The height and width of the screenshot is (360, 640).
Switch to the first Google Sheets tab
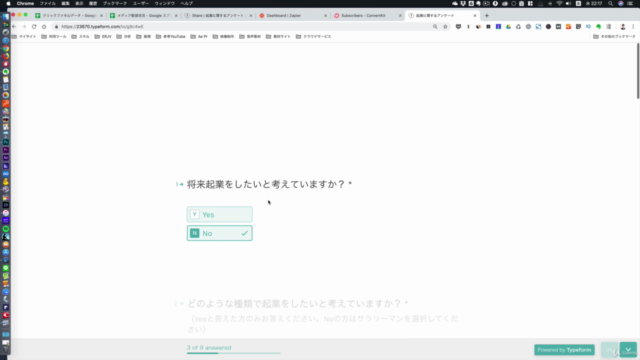click(x=69, y=16)
